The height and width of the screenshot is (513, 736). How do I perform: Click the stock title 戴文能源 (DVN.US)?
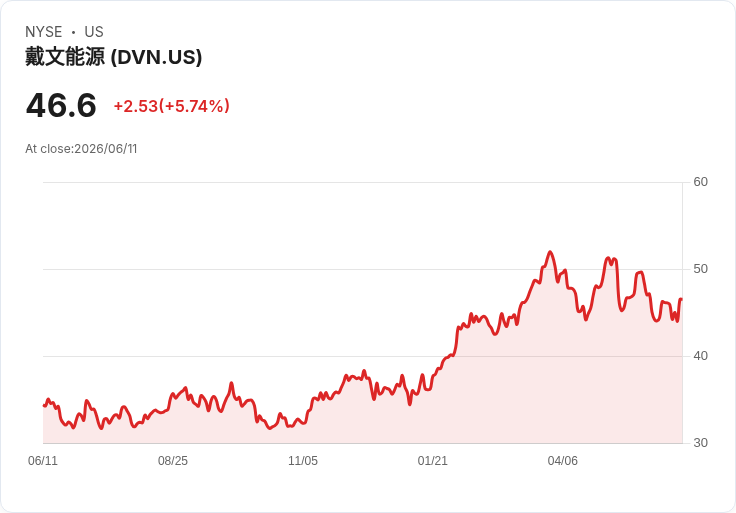pos(114,57)
